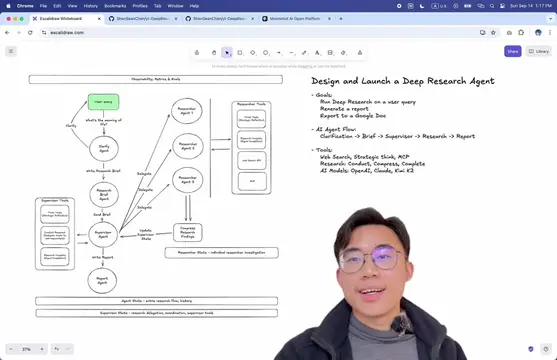Select the Diamond tool
This screenshot has height=360, width=557.
253,53
